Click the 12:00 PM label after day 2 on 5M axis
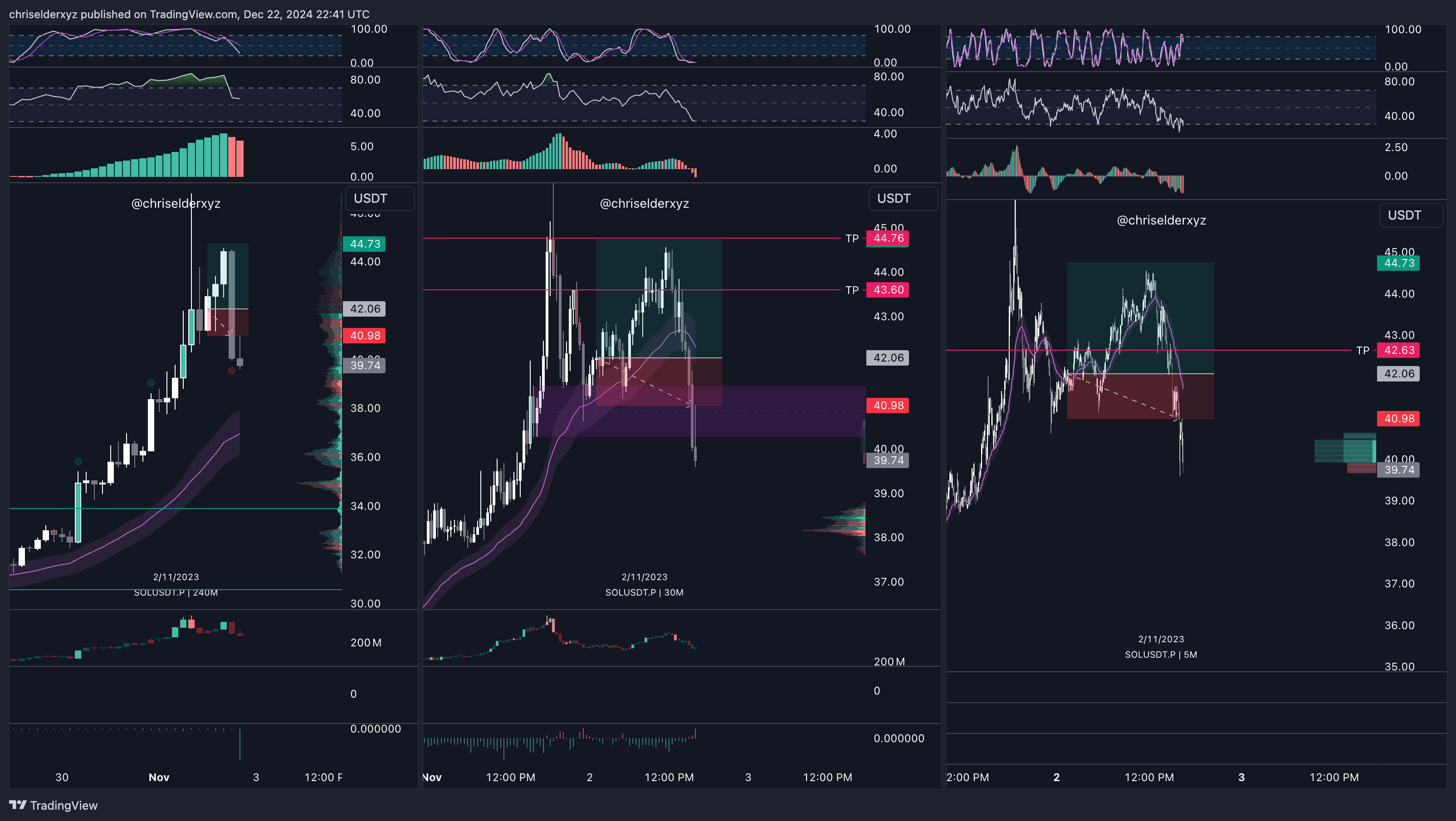Image resolution: width=1456 pixels, height=821 pixels. [1149, 777]
